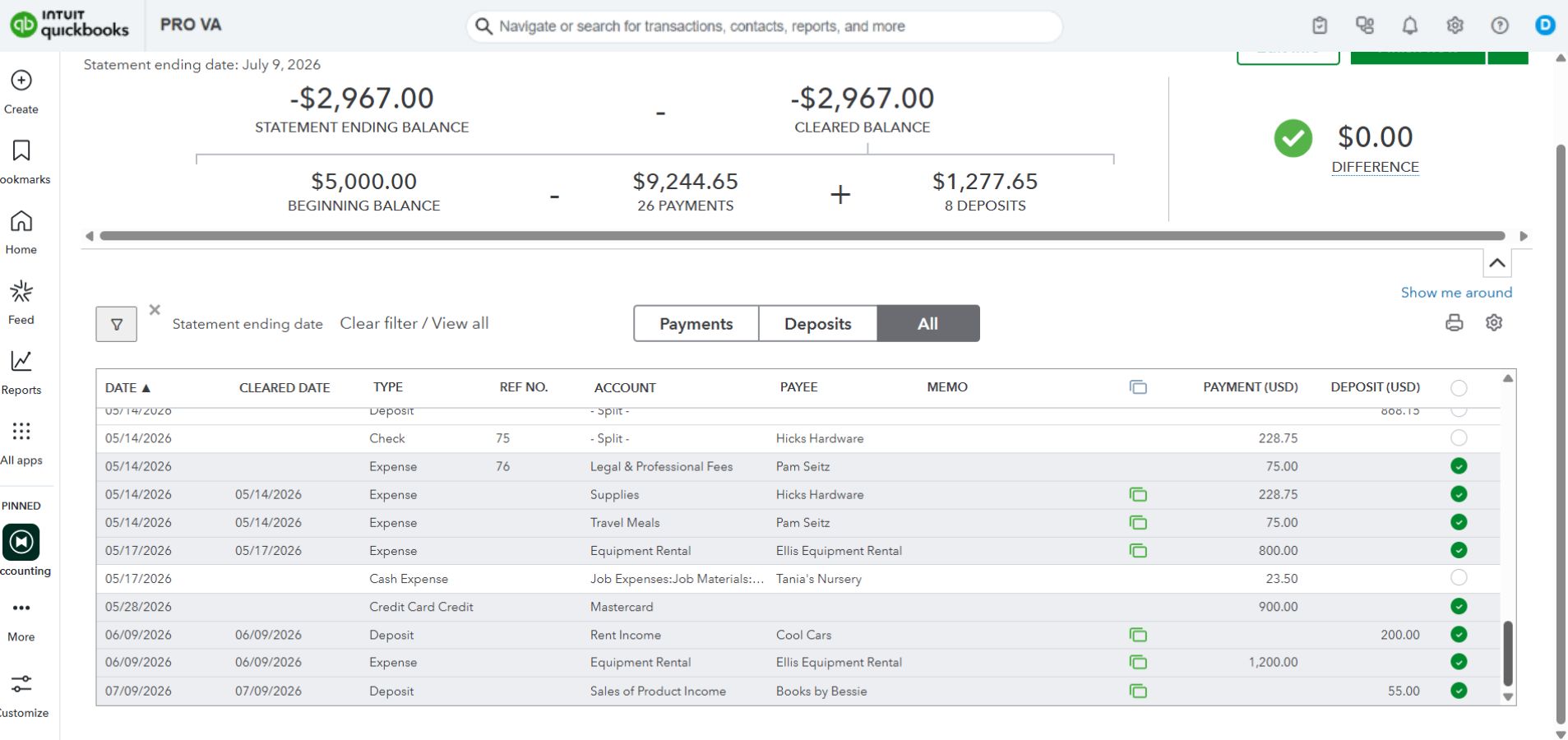Image resolution: width=1568 pixels, height=740 pixels.
Task: Click Clear filter / View all link
Action: click(414, 323)
